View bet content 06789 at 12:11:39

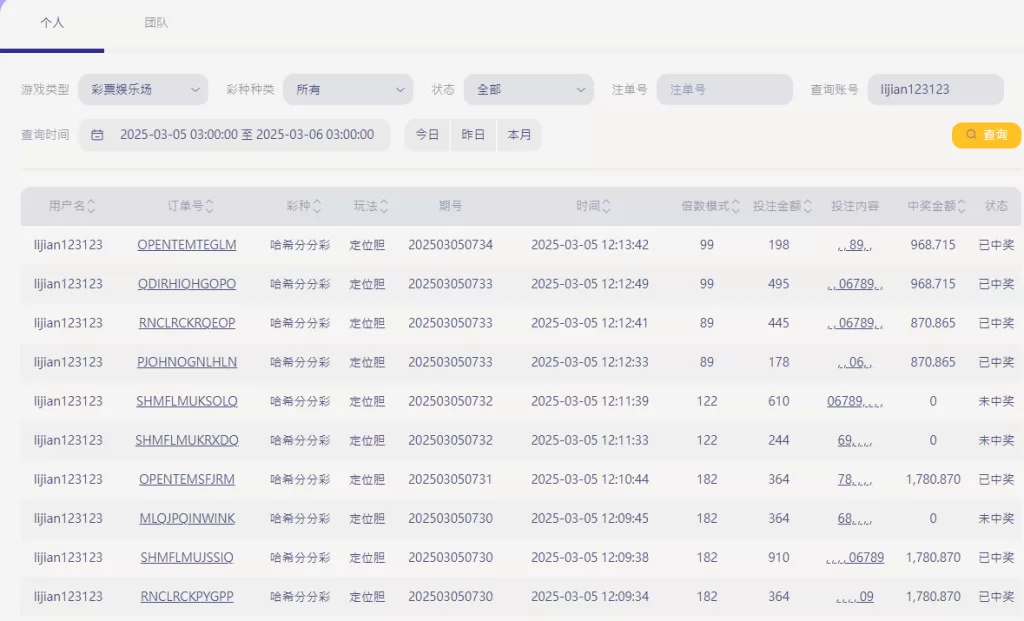pyautogui.click(x=855, y=402)
